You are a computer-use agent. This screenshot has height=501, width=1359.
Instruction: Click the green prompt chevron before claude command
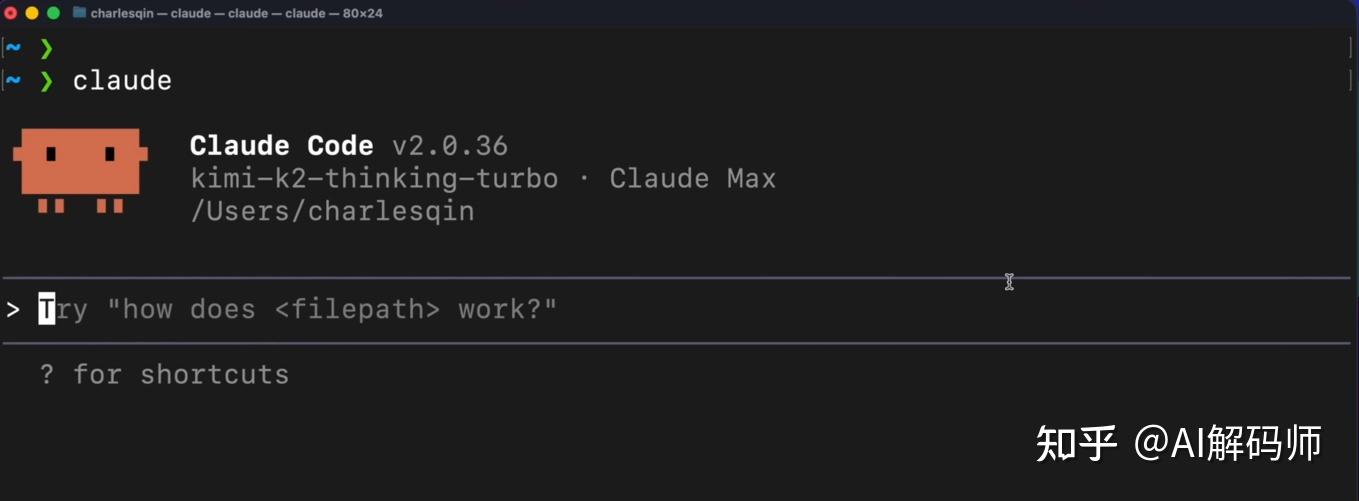tap(46, 81)
